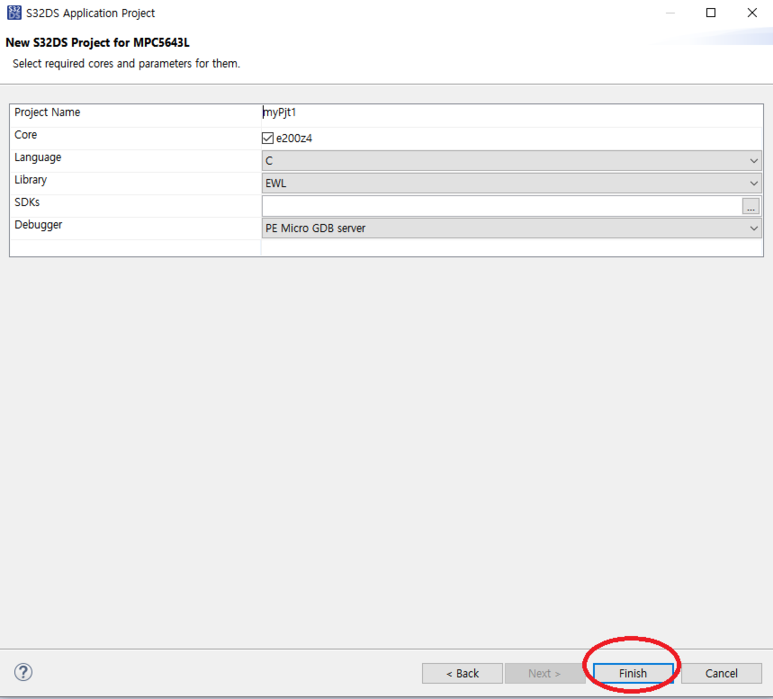773x699 pixels.
Task: Open the Library dropdown showing EWL
Action: (511, 183)
